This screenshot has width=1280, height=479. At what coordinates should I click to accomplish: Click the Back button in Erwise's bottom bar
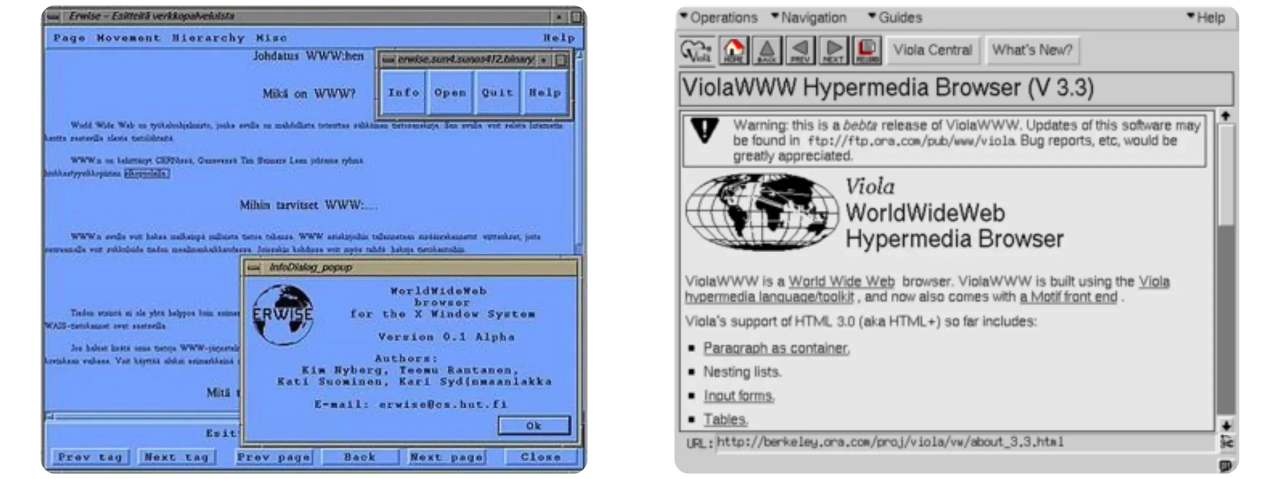point(361,457)
